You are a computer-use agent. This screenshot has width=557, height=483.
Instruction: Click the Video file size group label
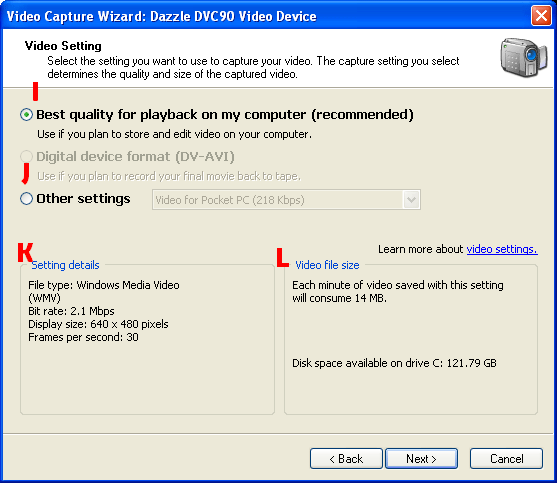coord(327,265)
